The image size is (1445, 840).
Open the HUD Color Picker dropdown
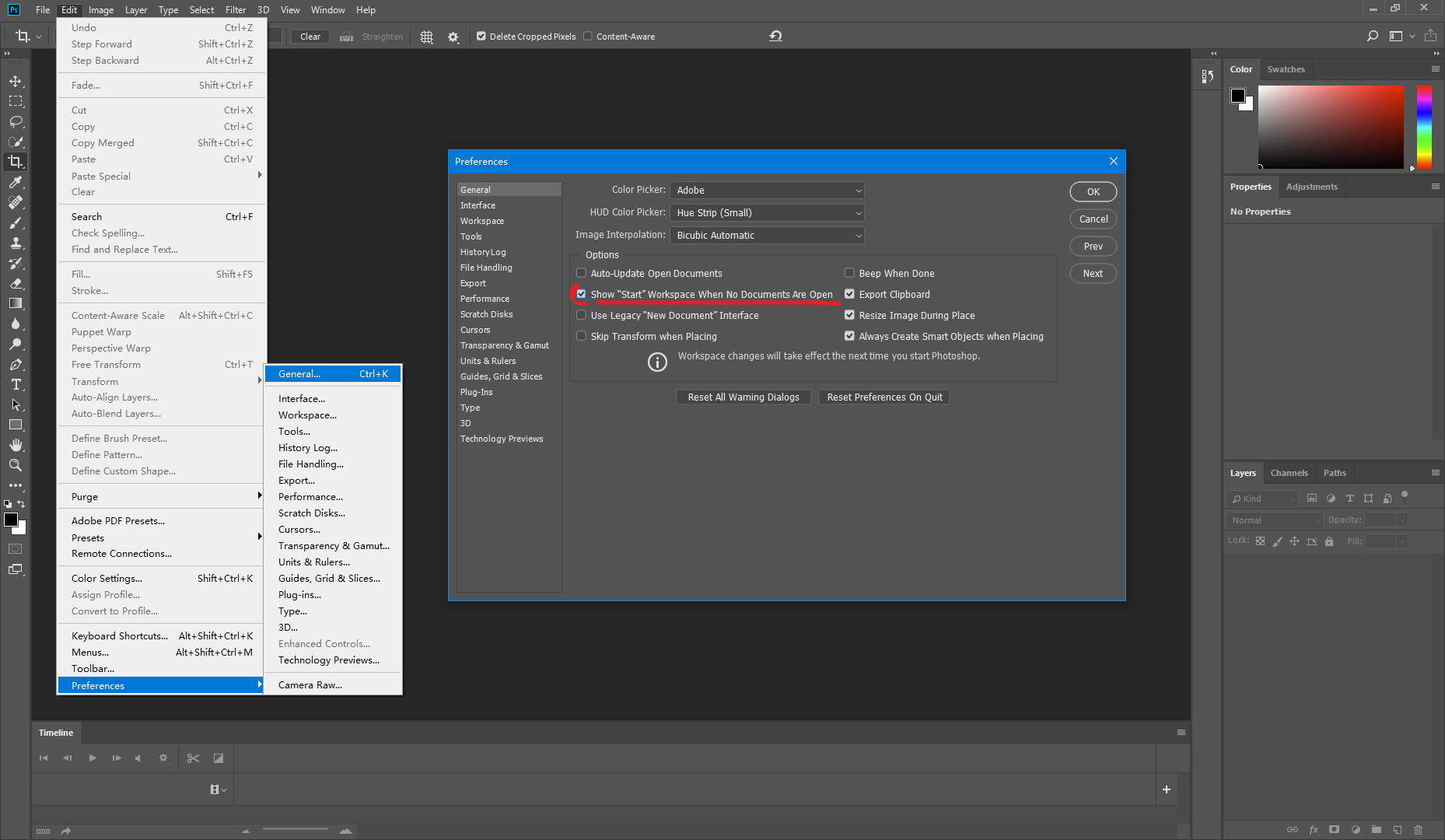(x=766, y=212)
